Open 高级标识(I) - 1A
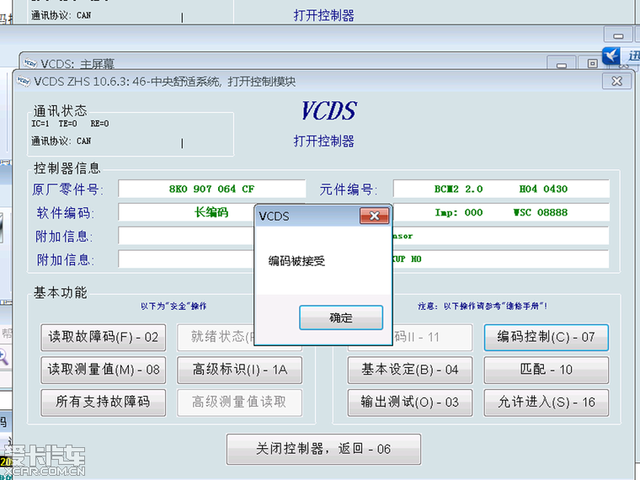The image size is (640, 480). [238, 369]
